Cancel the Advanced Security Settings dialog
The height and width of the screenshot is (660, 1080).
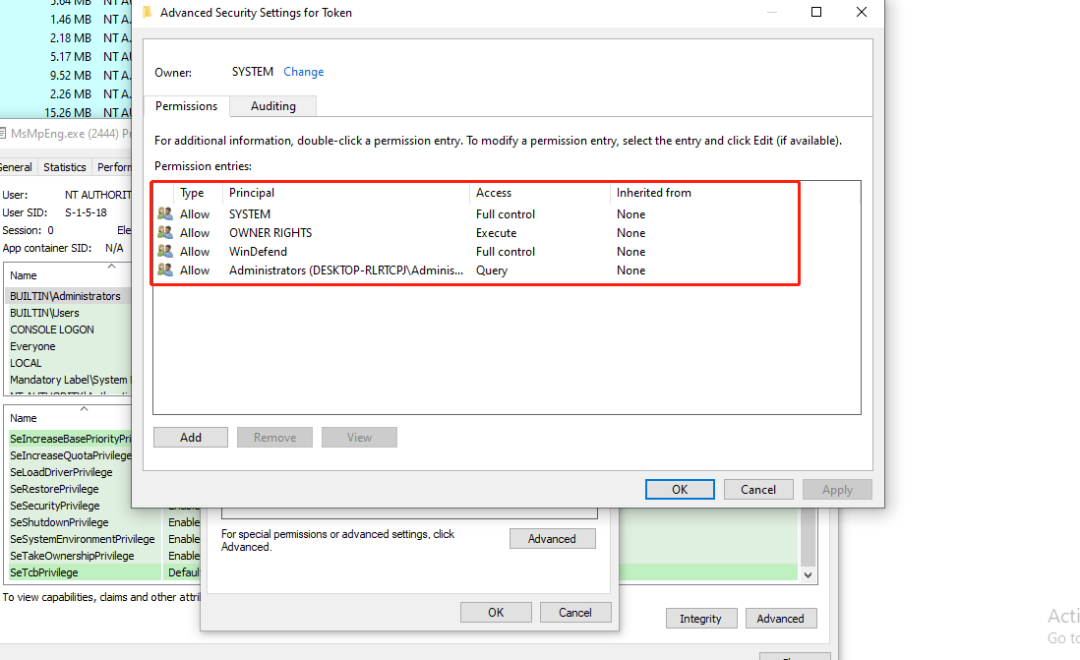758,489
